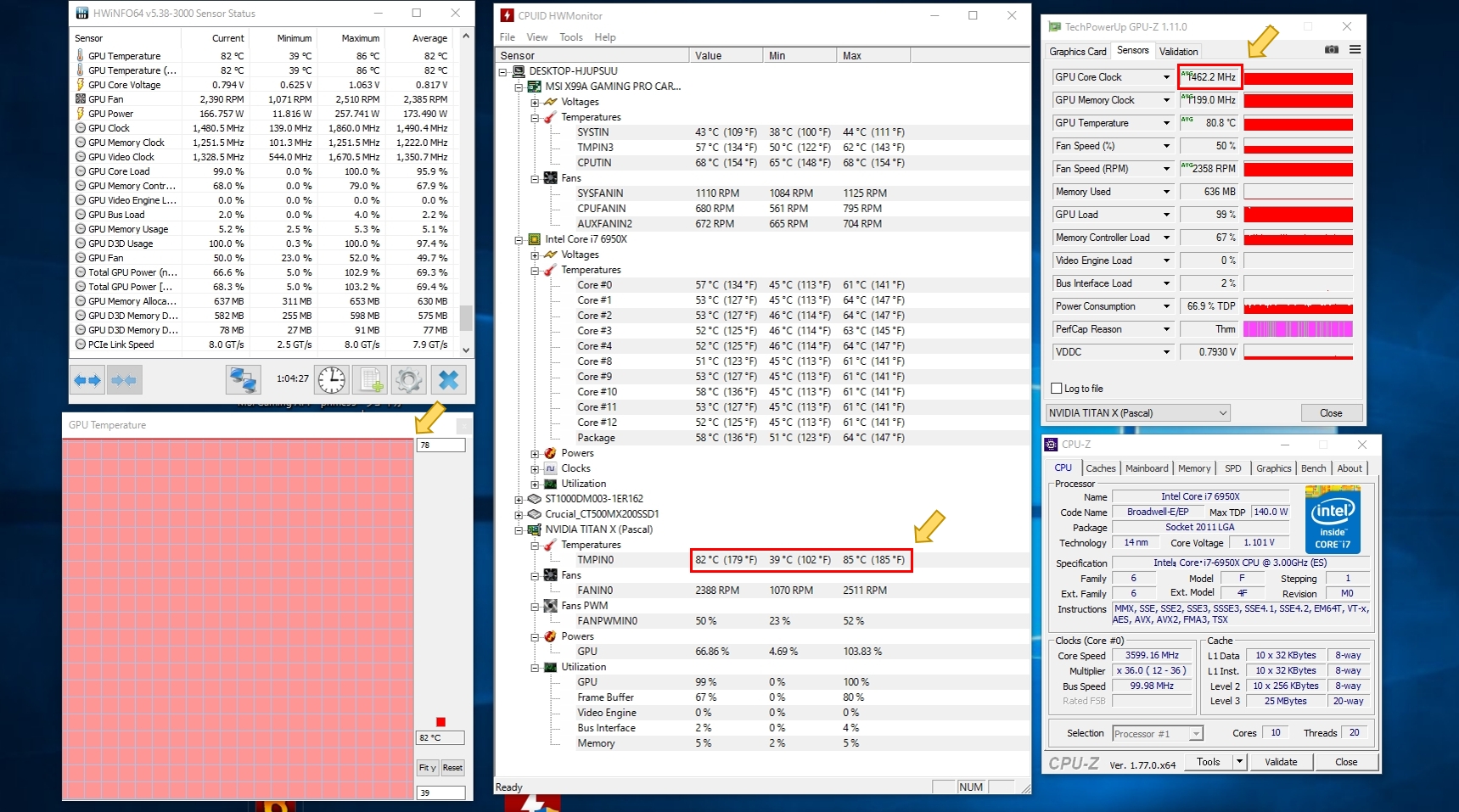1459x812 pixels.
Task: Click lightning icon beside GPU Power row
Action: click(x=81, y=114)
